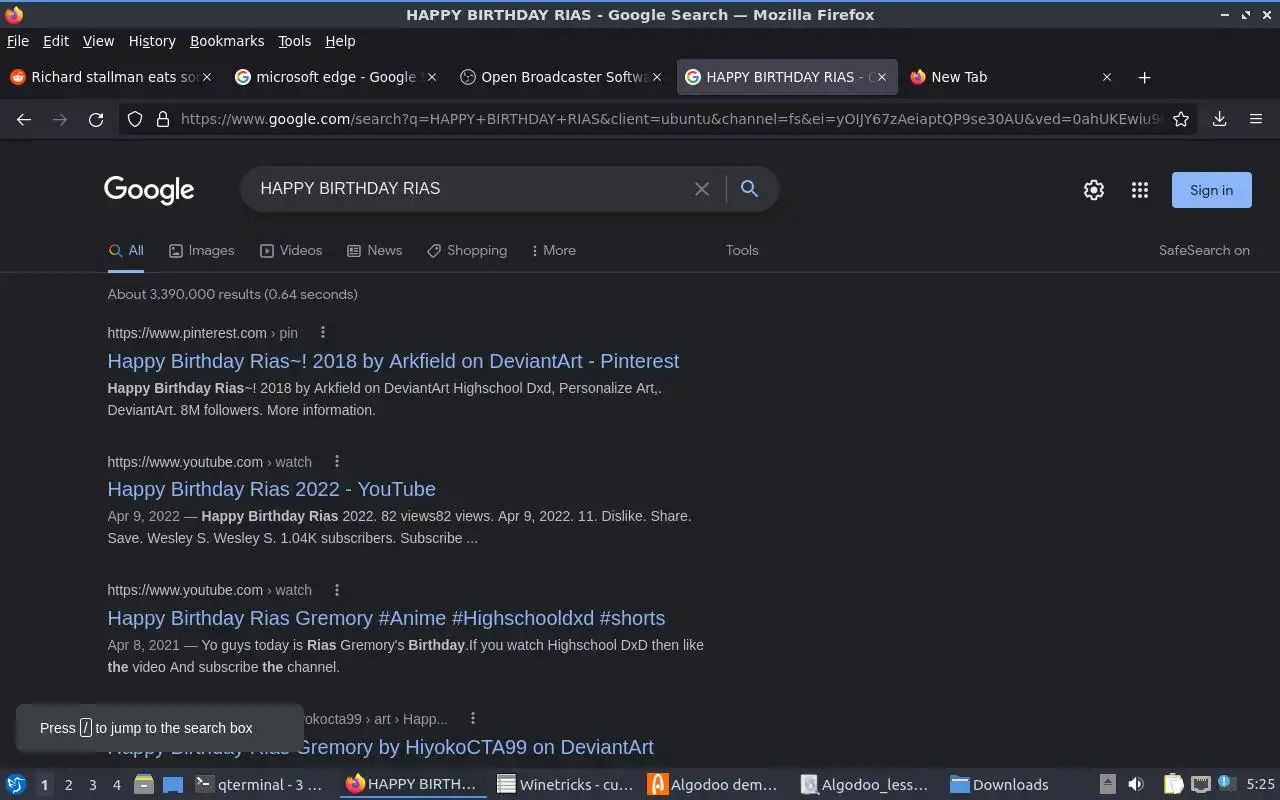Click the removable media tray icon
The width and height of the screenshot is (1280, 800).
1107,784
